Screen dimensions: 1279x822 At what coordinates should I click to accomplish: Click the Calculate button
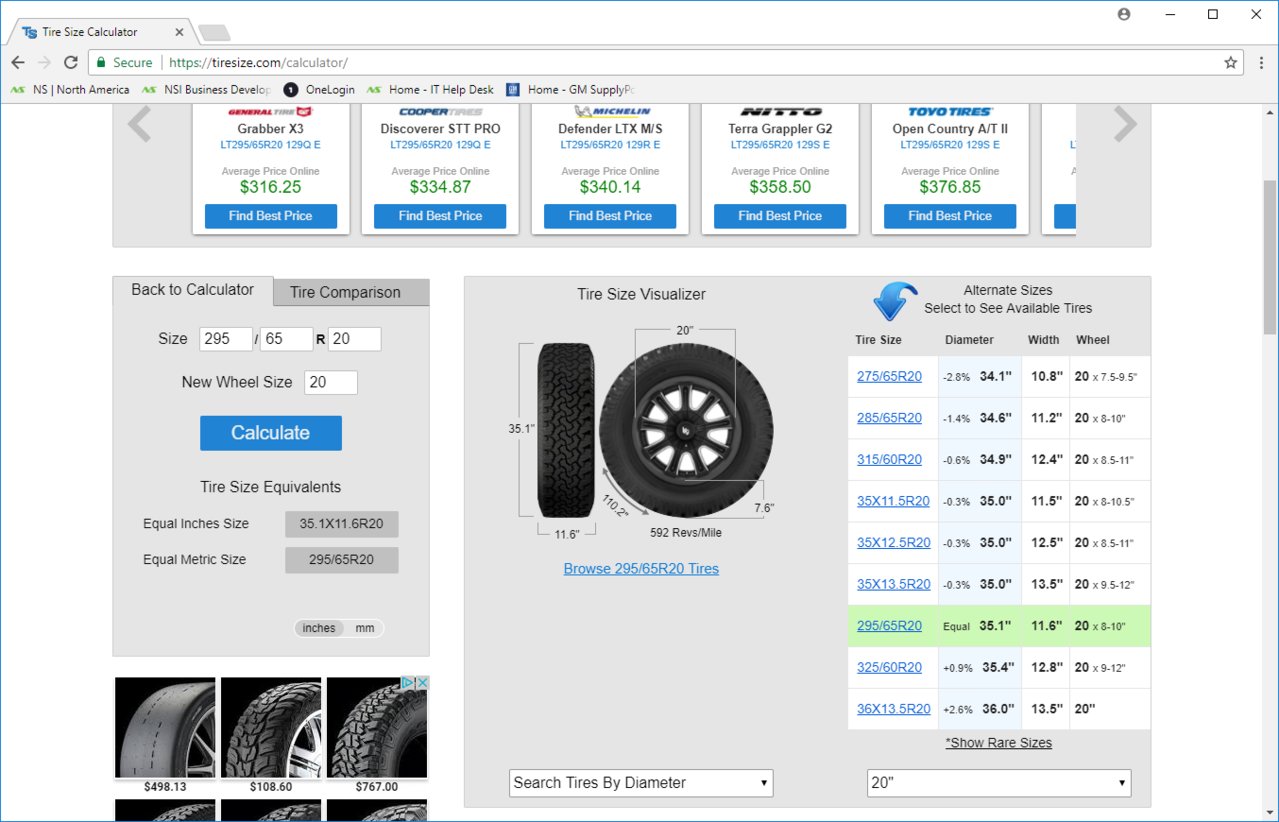click(x=271, y=433)
